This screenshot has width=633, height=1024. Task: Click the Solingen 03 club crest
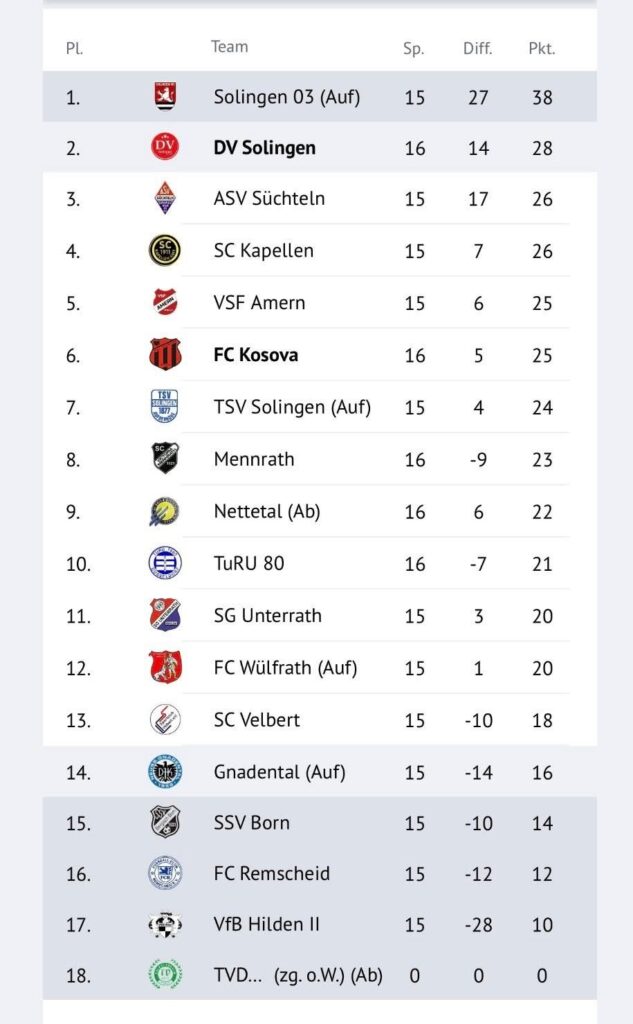(x=165, y=96)
